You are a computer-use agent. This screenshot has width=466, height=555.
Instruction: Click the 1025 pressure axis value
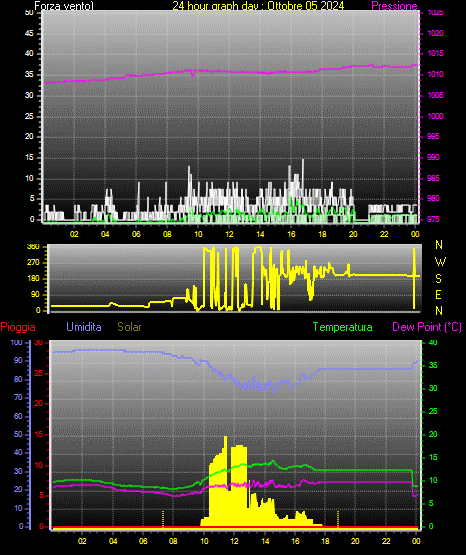(x=435, y=13)
